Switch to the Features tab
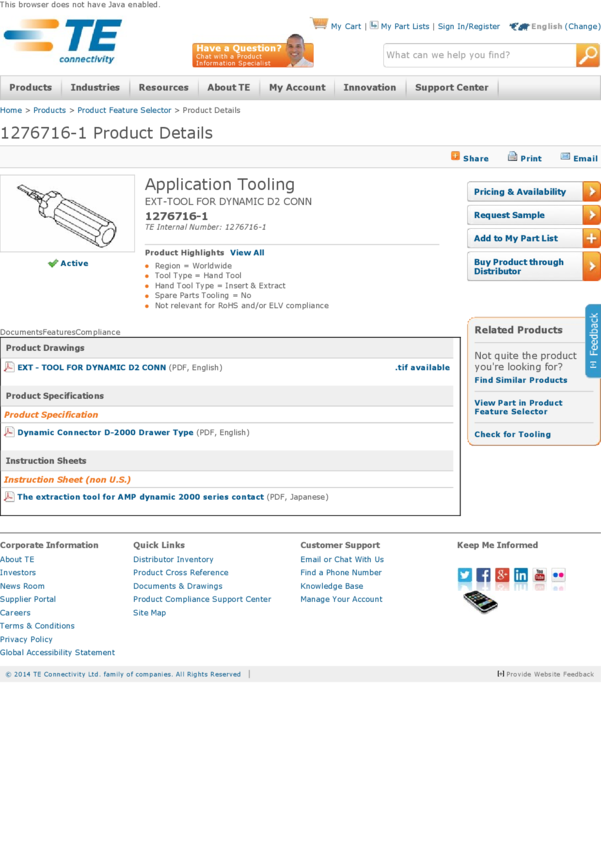 (59, 332)
